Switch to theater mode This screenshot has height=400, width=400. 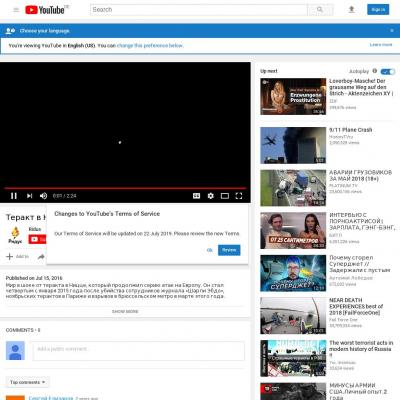225,196
